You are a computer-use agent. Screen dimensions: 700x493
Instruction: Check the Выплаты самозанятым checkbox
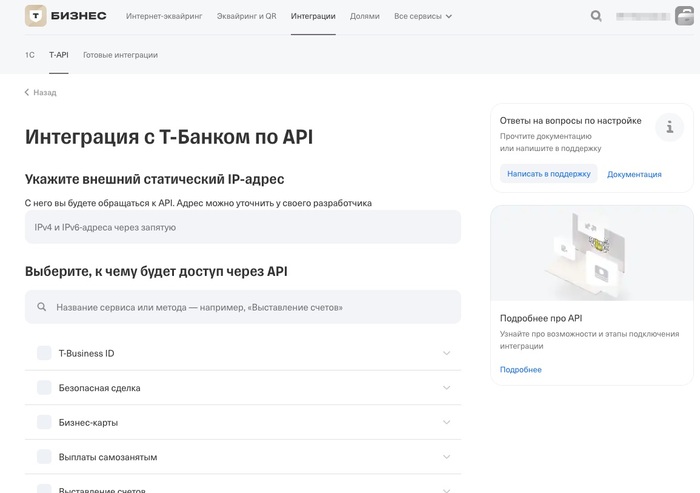[44, 457]
